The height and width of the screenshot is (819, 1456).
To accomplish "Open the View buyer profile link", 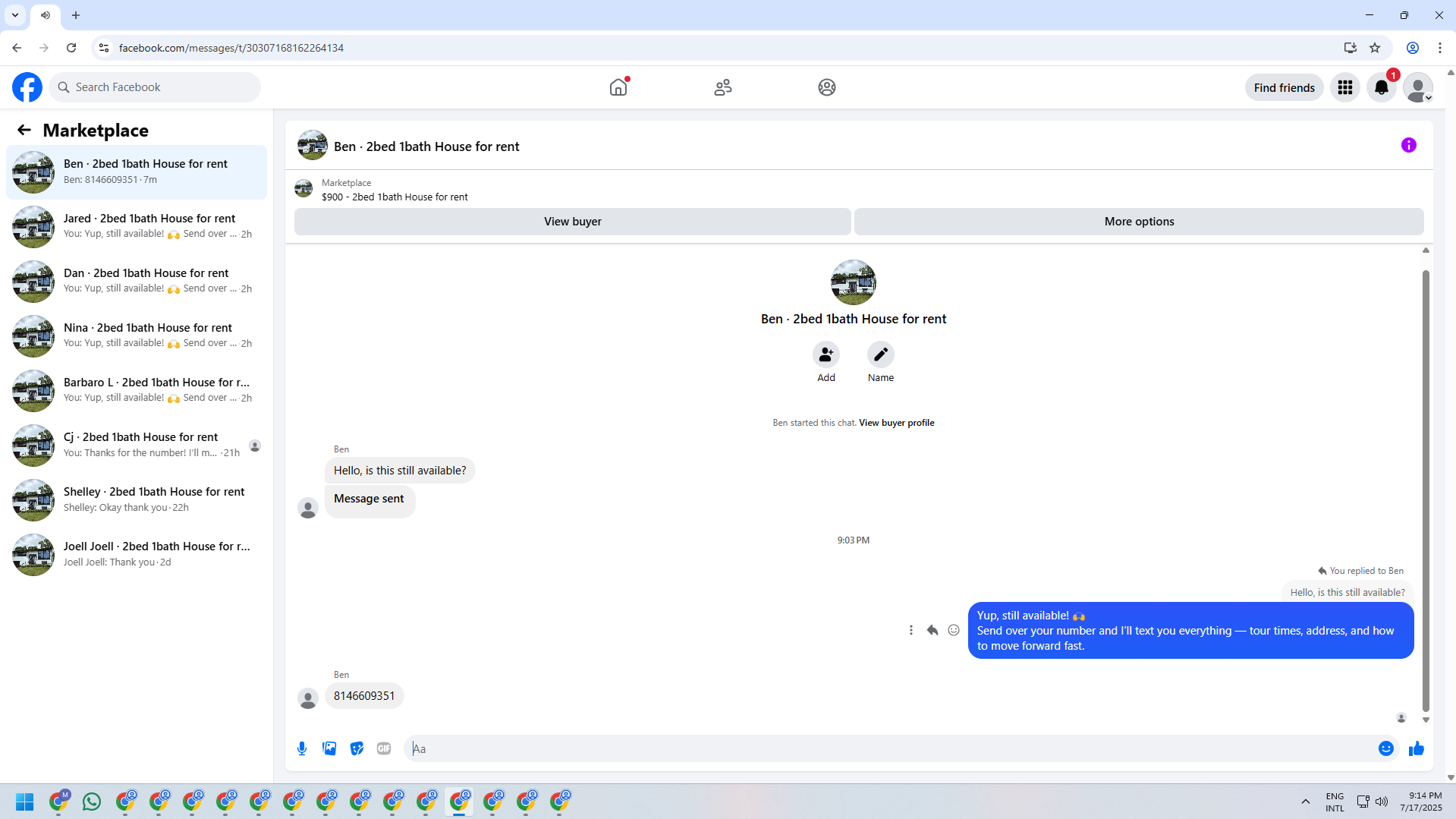I will click(x=896, y=423).
